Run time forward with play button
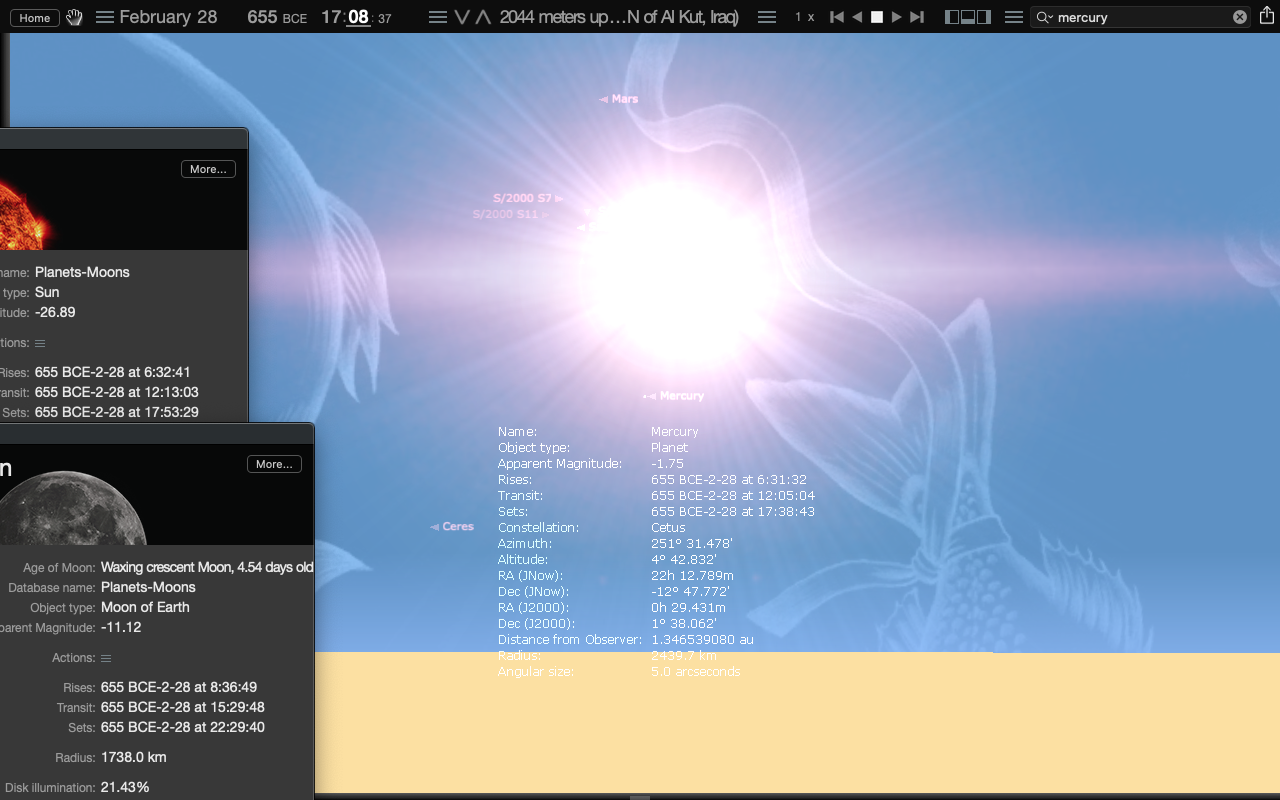 (x=896, y=17)
